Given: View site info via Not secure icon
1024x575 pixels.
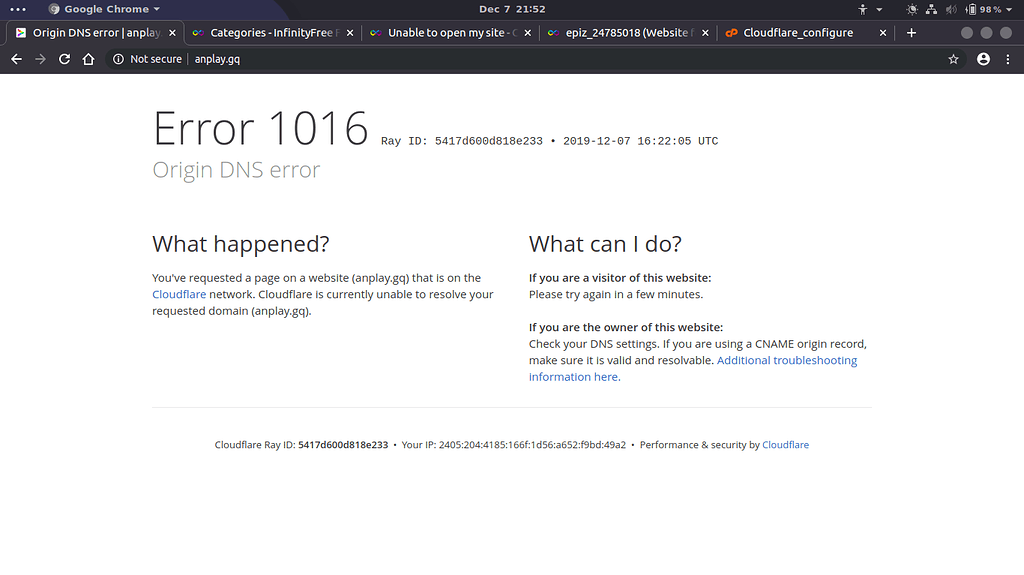Looking at the screenshot, I should click(118, 59).
